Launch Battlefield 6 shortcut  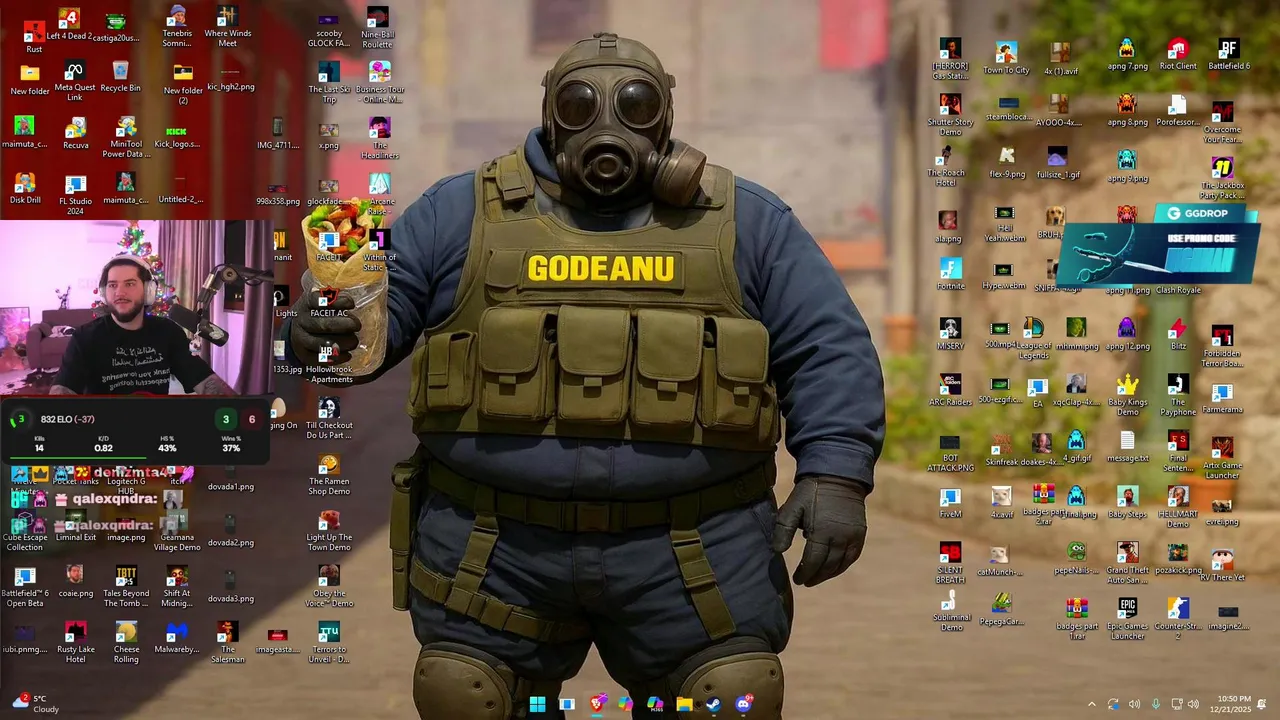click(1229, 54)
